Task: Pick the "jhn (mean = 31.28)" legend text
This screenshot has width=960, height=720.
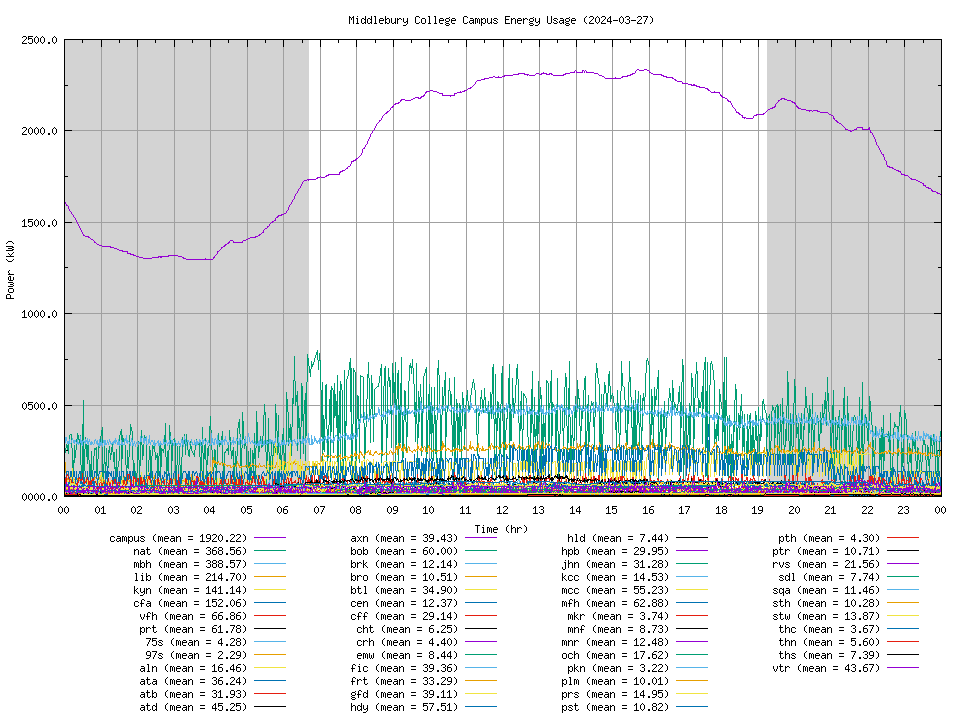Action: [x=615, y=564]
